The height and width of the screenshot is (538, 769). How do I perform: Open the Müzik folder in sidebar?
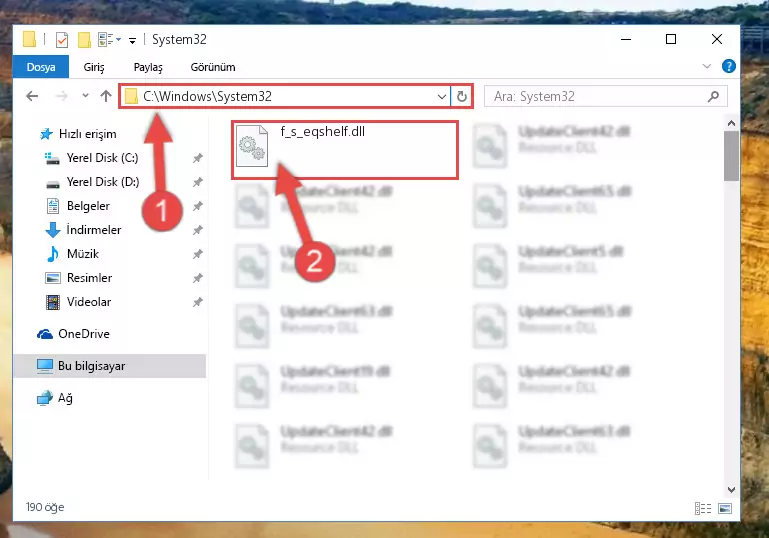tap(83, 254)
